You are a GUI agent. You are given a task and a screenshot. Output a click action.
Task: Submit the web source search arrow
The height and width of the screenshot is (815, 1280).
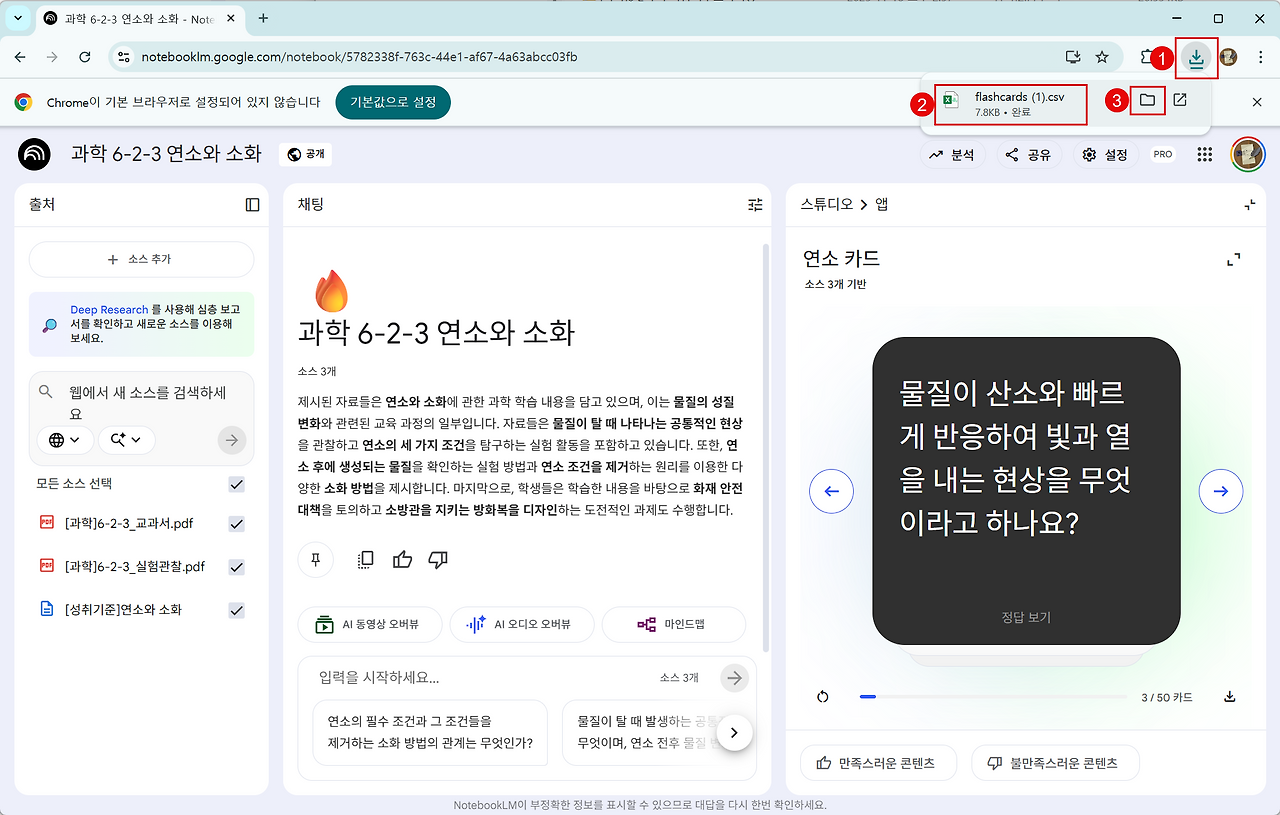(232, 439)
